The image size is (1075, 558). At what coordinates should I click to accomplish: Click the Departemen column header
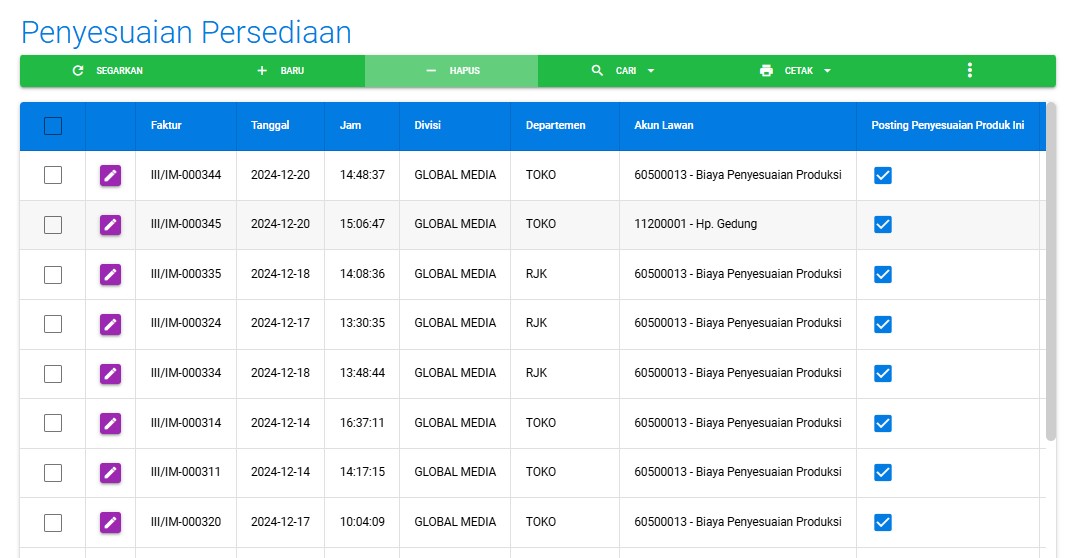(555, 126)
